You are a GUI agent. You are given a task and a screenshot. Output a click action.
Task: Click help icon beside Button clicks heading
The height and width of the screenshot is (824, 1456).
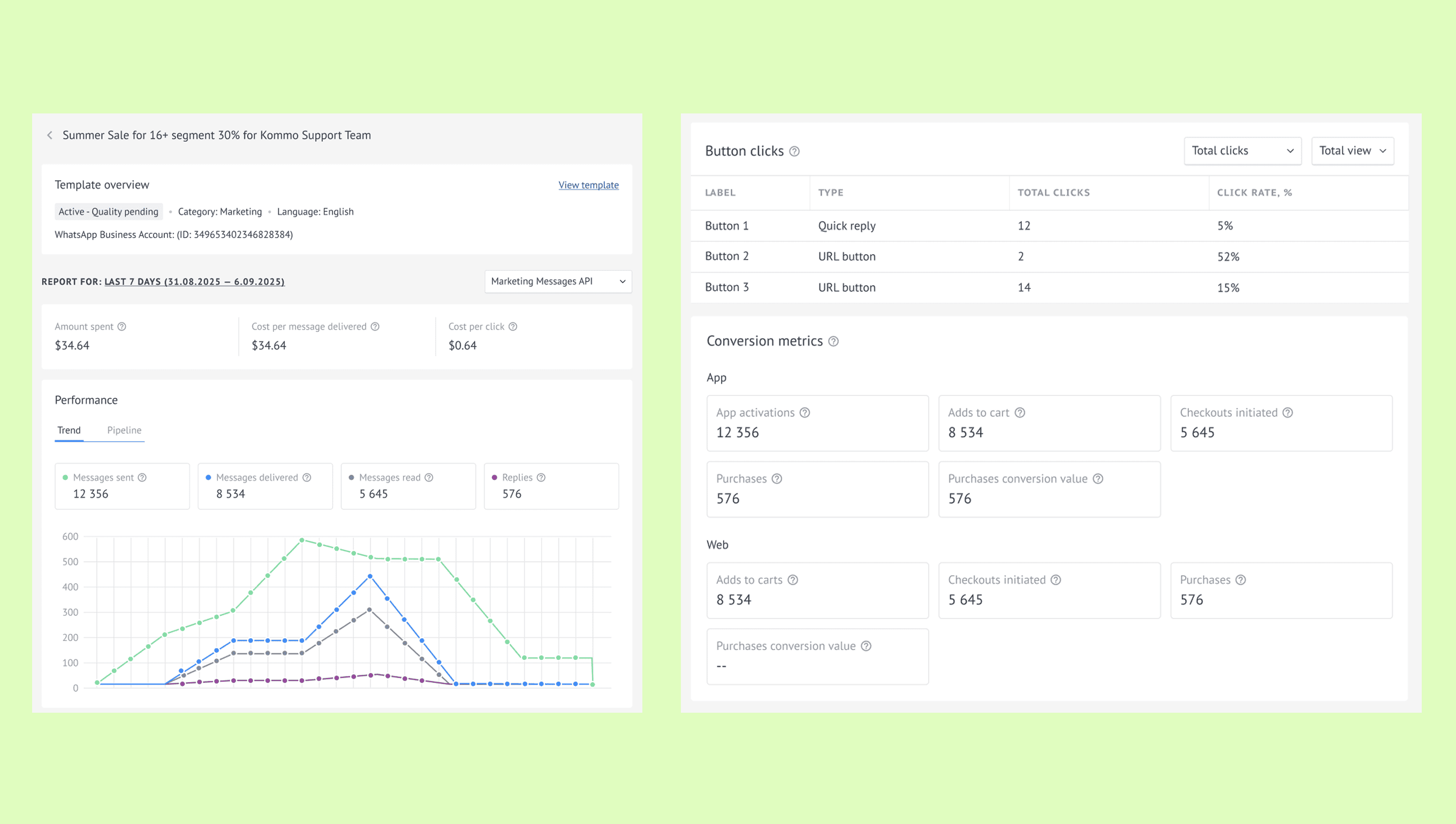(794, 151)
